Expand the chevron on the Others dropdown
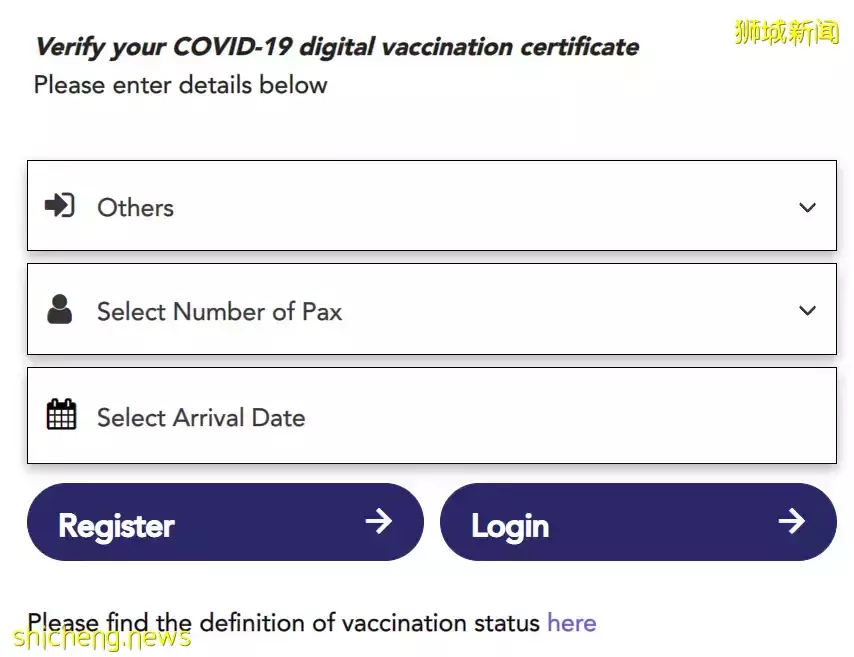Screen dimensions: 854x657 [x=807, y=208]
